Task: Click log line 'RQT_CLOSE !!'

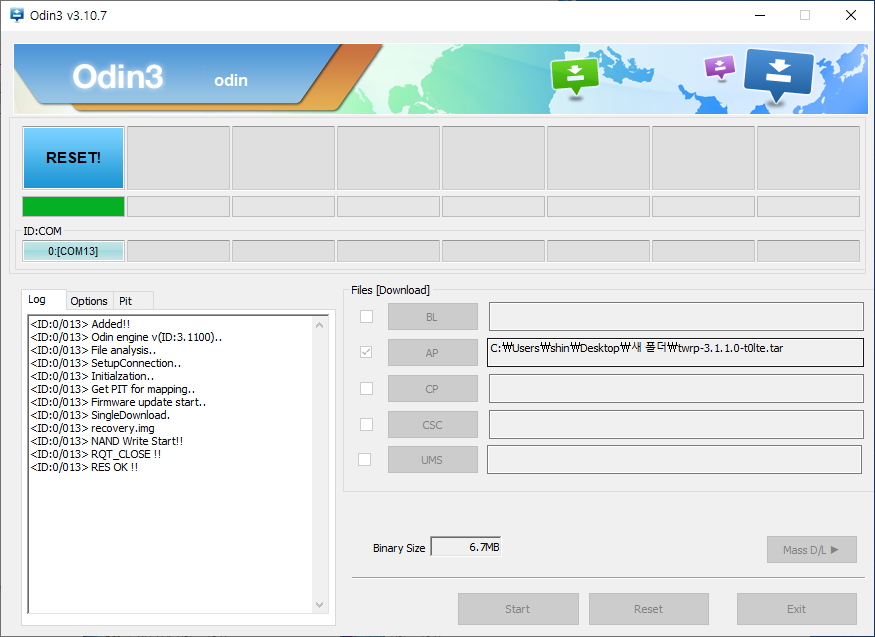Action: 96,454
